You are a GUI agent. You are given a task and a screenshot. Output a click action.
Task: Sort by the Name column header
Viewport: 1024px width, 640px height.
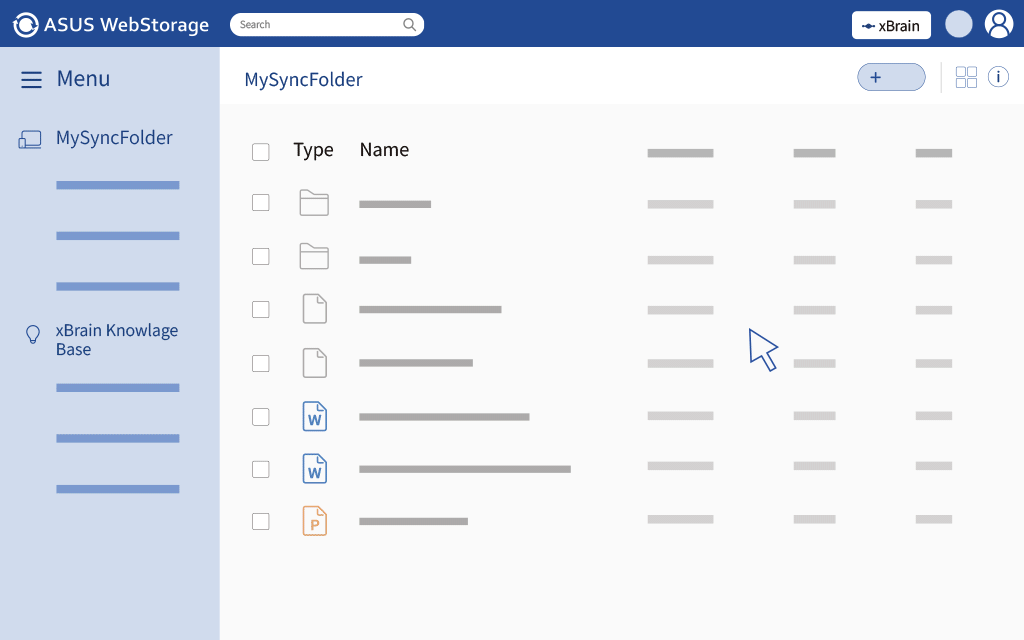pos(384,150)
